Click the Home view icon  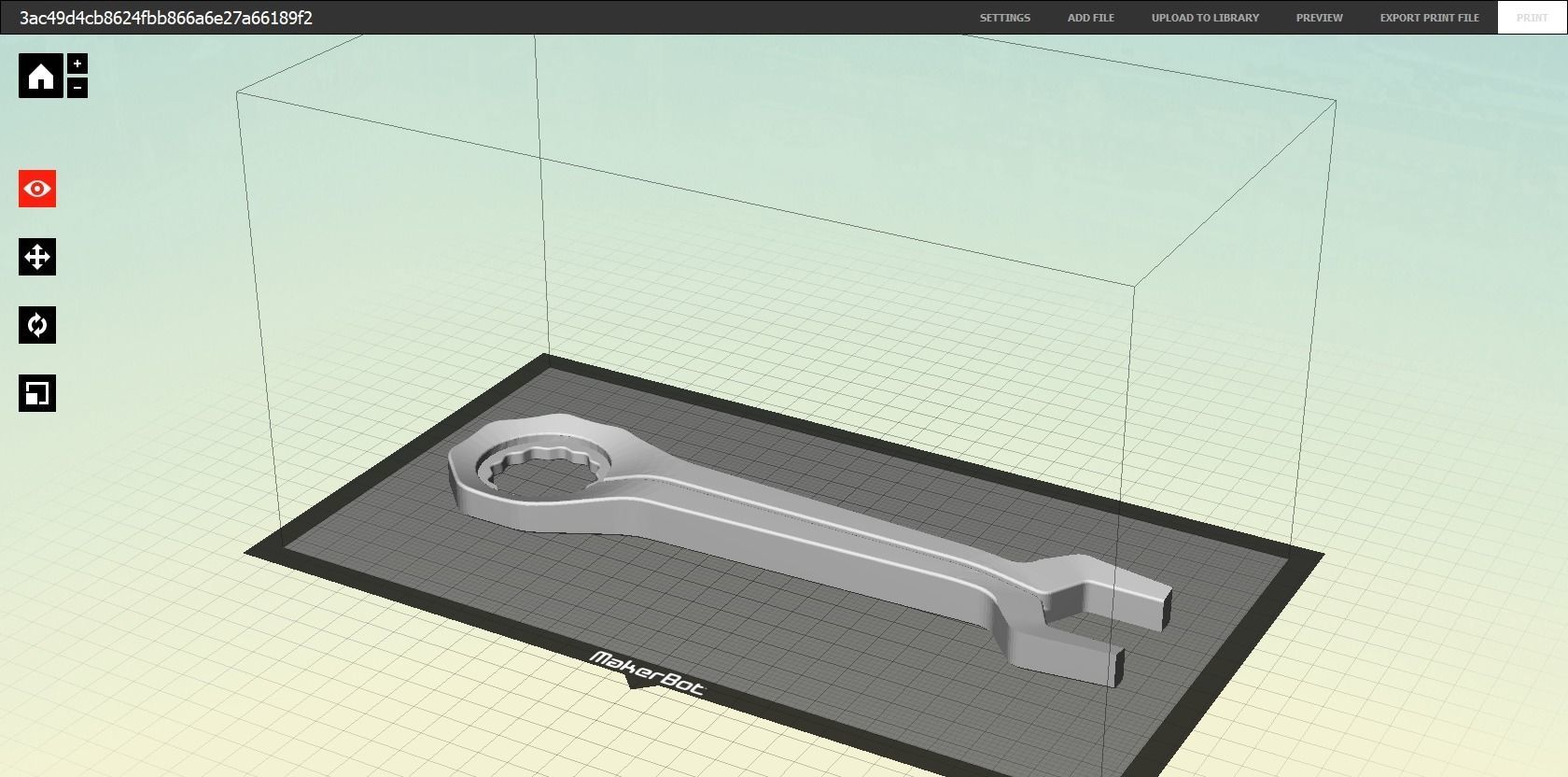(x=41, y=76)
